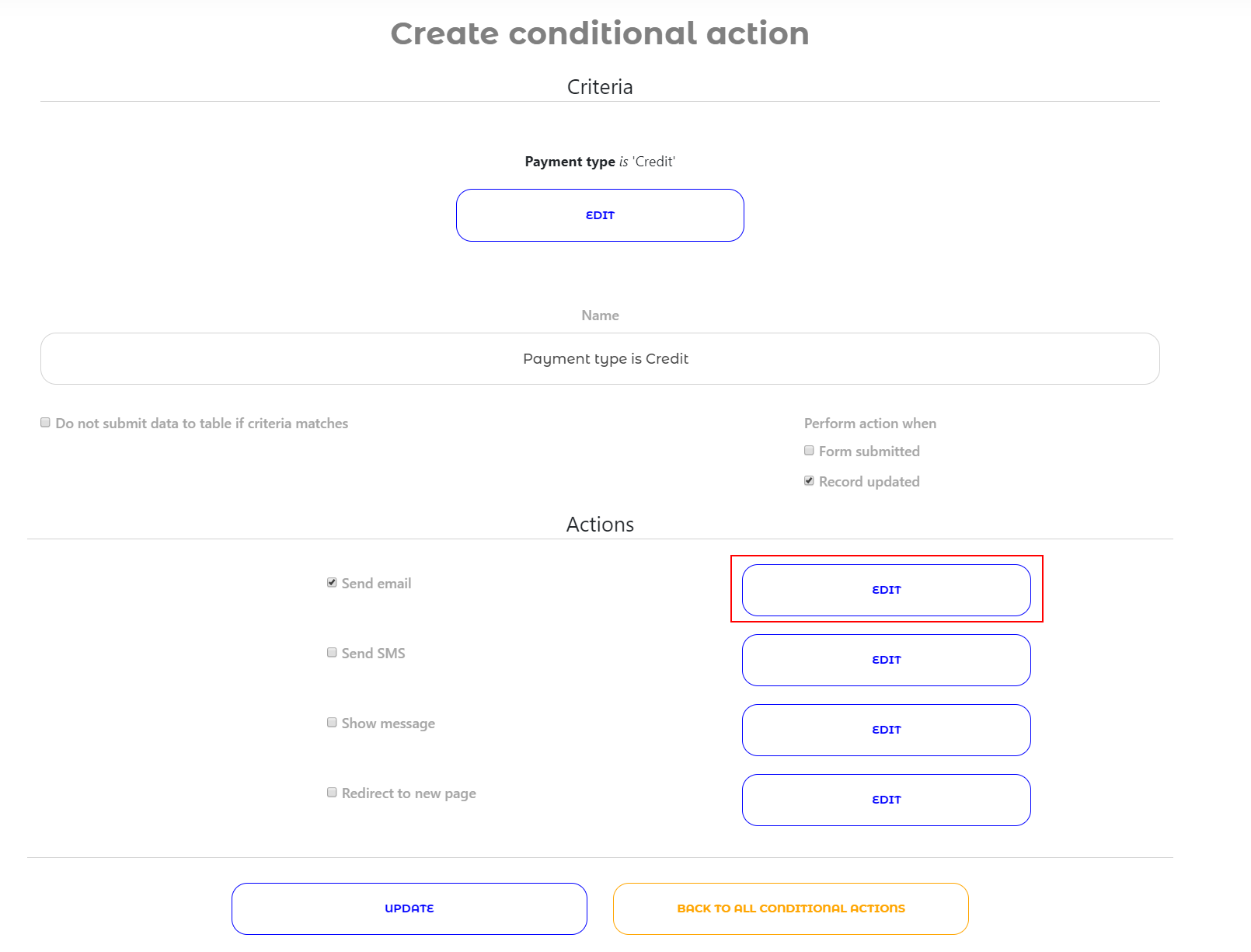
Task: Click the Edit button under Criteria
Action: pos(600,215)
